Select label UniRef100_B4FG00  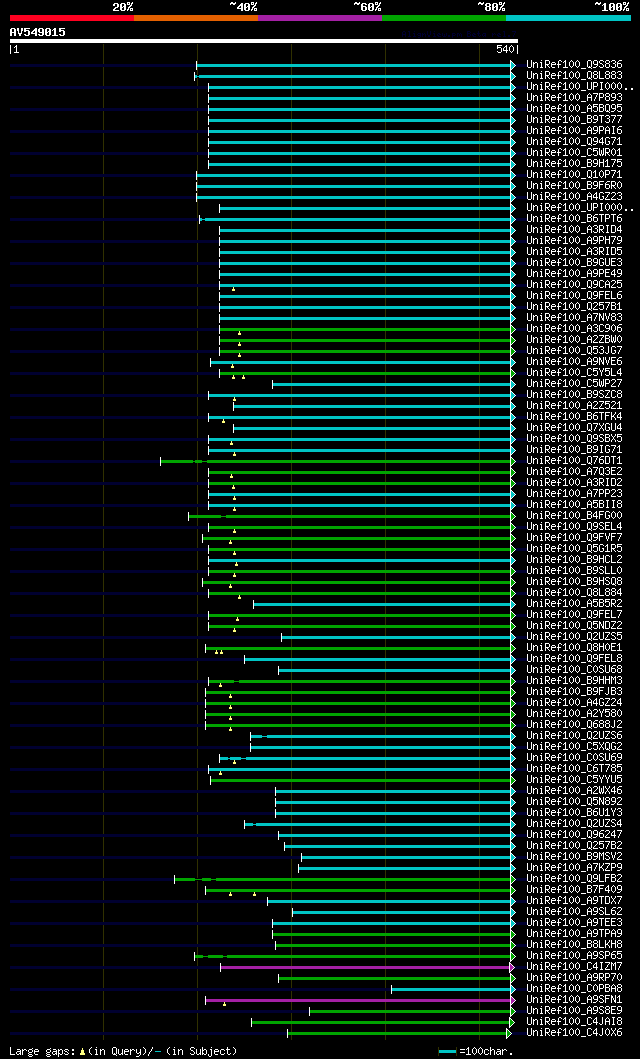point(575,516)
